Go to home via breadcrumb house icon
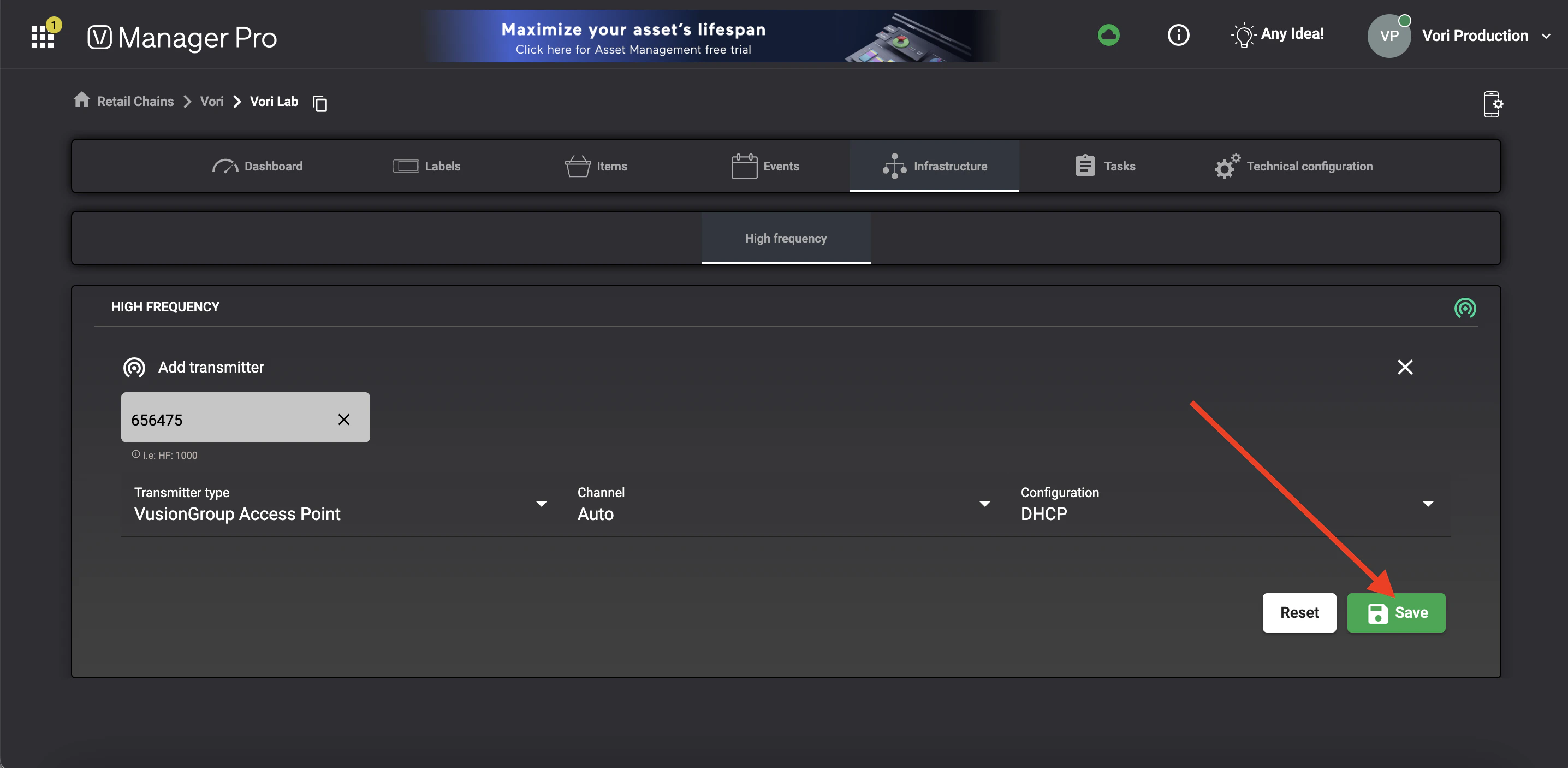Viewport: 1568px width, 768px height. point(81,100)
